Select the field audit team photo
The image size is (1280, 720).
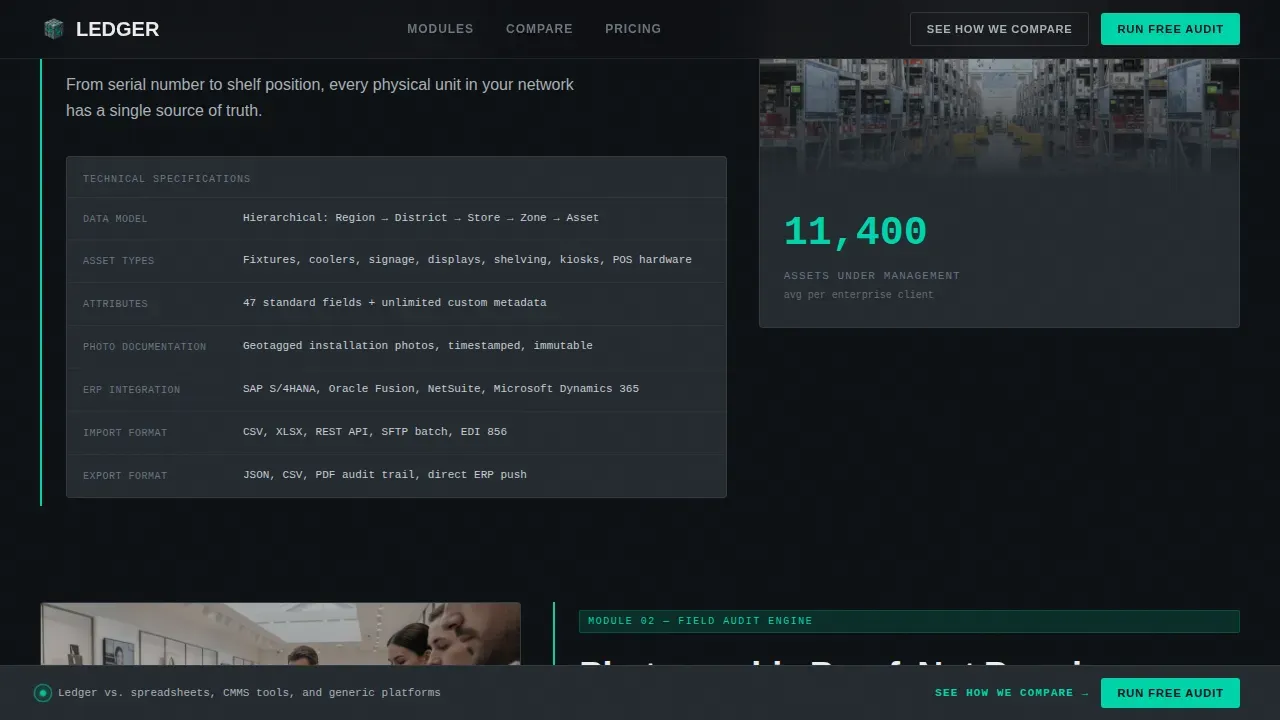tap(281, 634)
